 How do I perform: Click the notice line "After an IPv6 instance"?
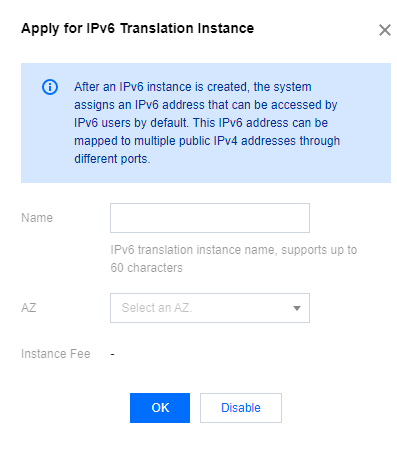coord(193,87)
